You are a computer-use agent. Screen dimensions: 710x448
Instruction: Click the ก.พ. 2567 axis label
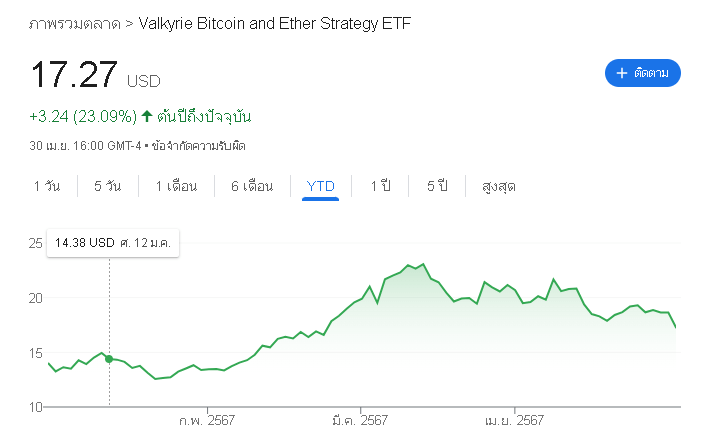click(207, 421)
